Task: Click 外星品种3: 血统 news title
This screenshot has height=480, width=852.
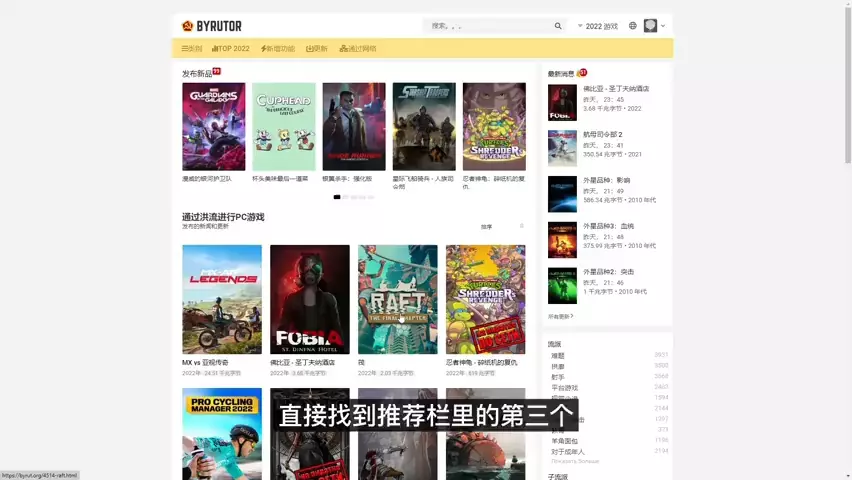Action: [x=609, y=226]
